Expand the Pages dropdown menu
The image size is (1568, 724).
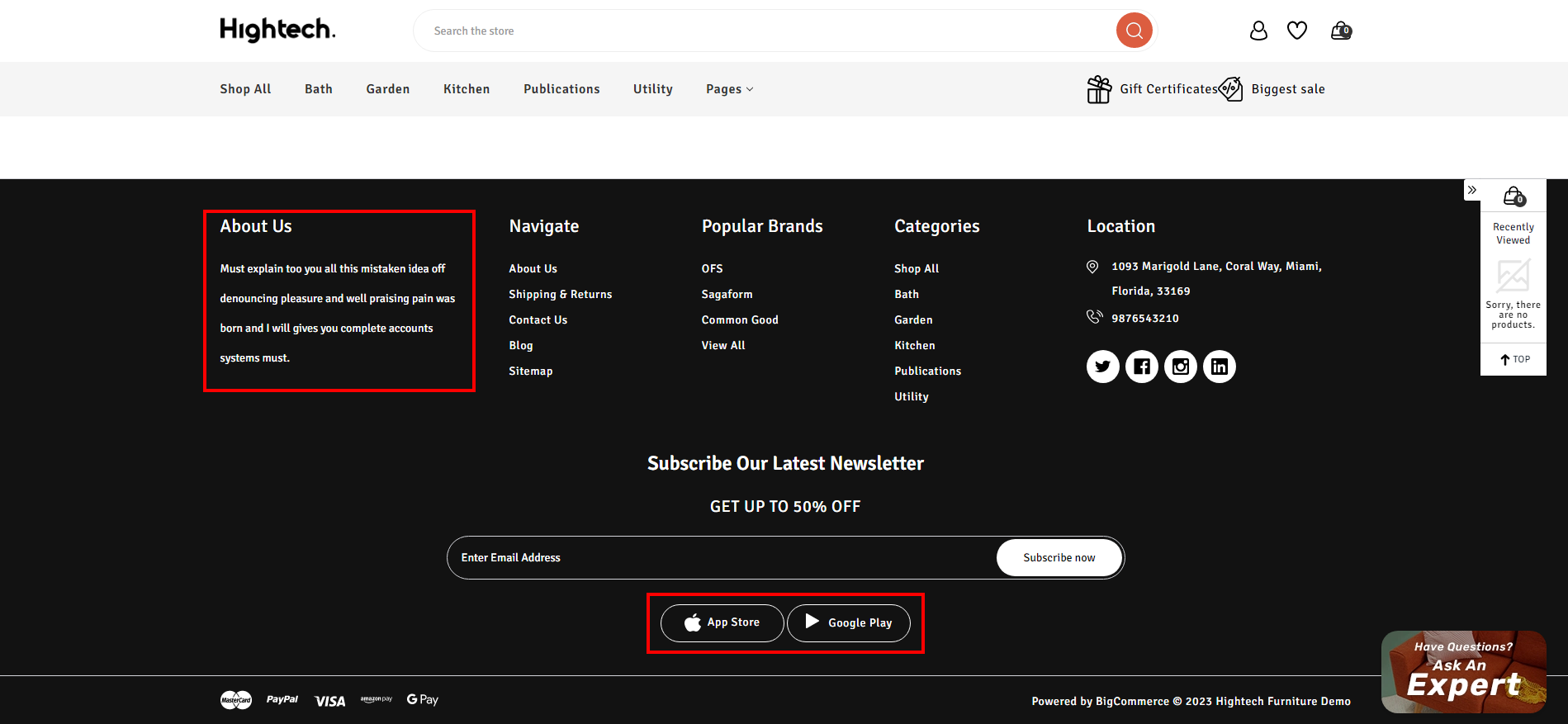729,89
